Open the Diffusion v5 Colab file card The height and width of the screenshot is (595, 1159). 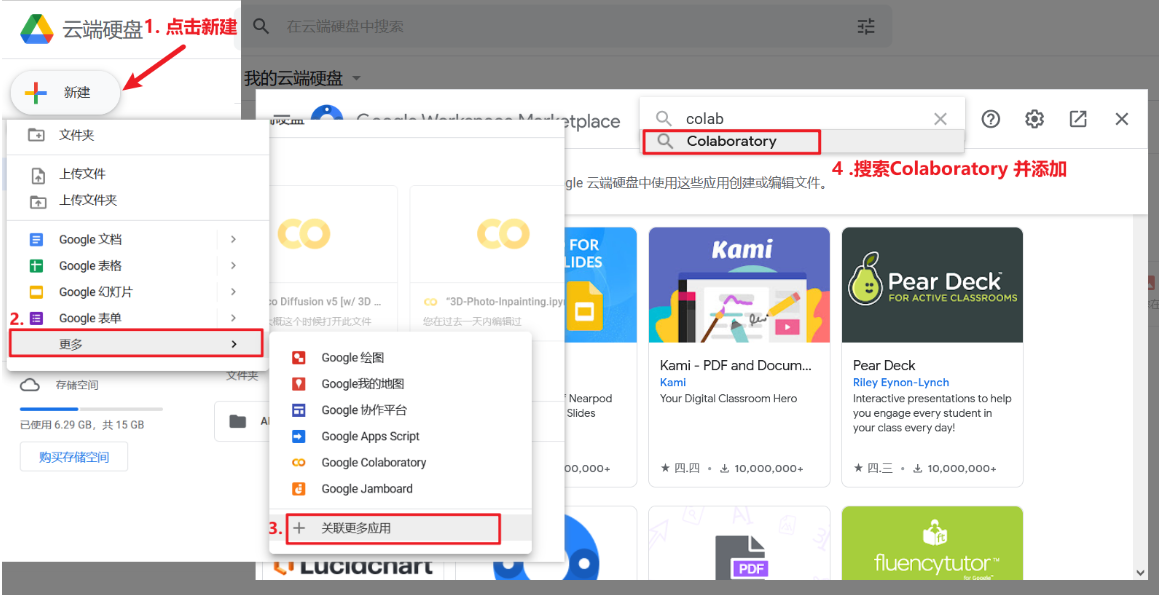[x=334, y=259]
